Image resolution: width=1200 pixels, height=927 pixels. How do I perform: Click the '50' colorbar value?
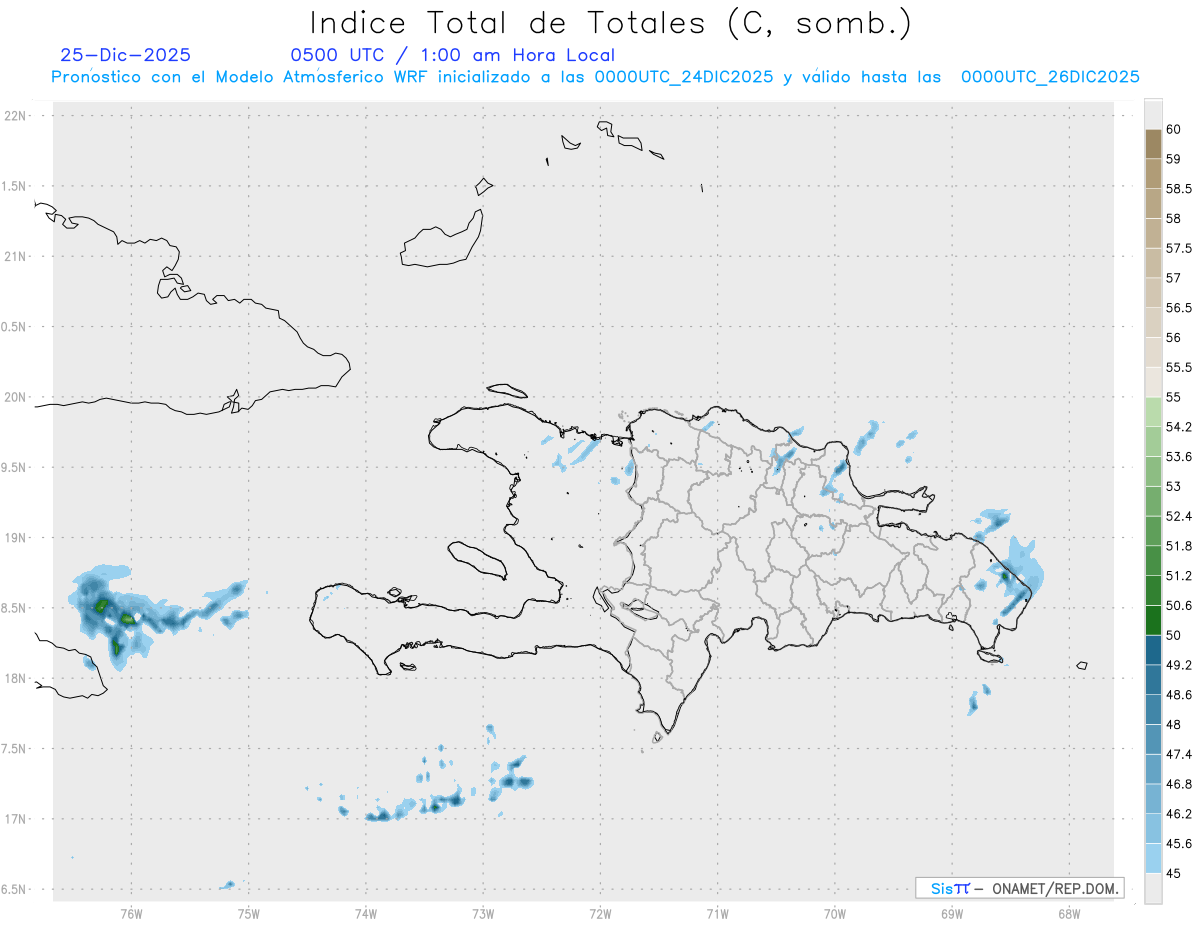[1173, 635]
